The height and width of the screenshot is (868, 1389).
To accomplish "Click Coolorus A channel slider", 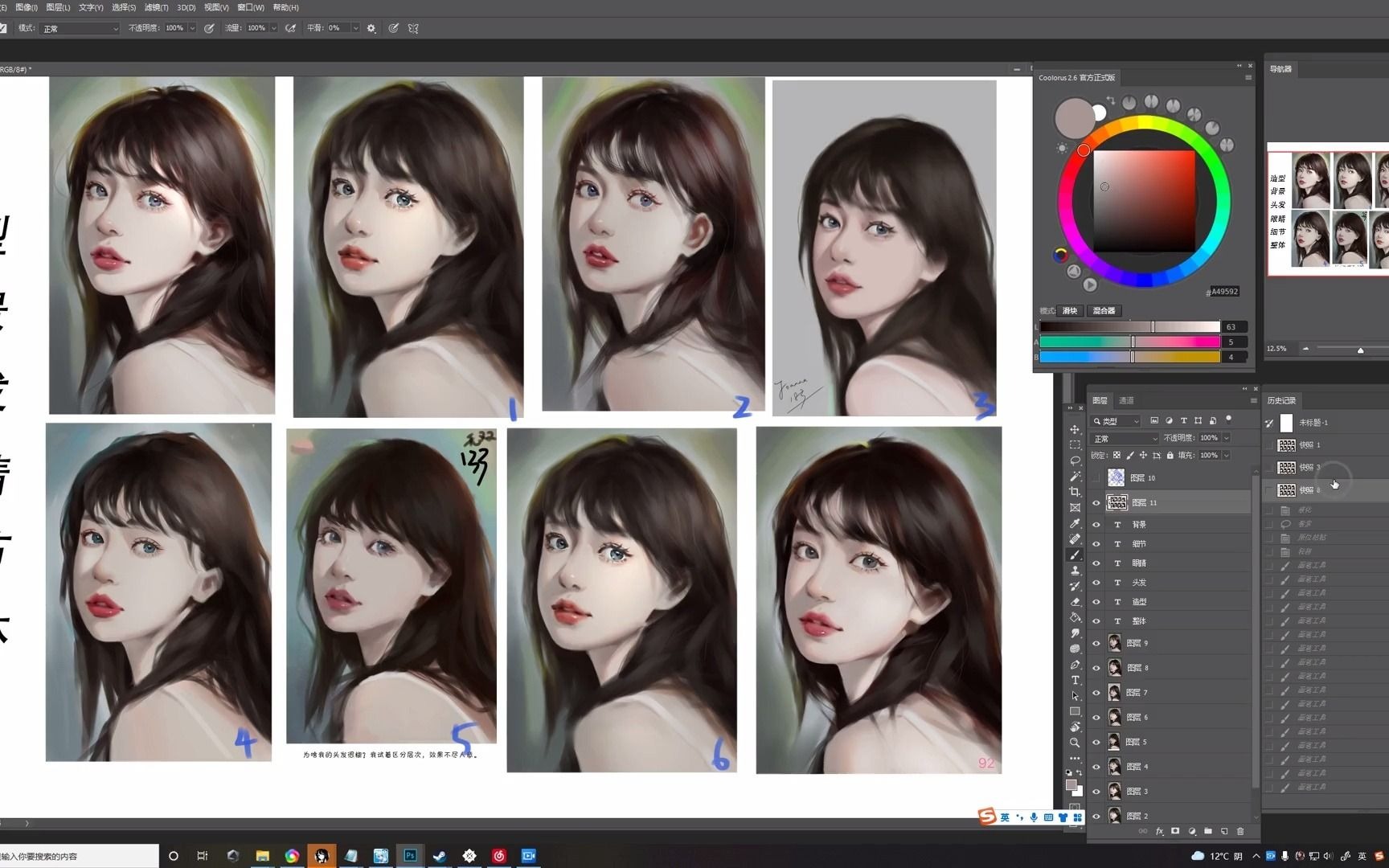I will point(1130,342).
